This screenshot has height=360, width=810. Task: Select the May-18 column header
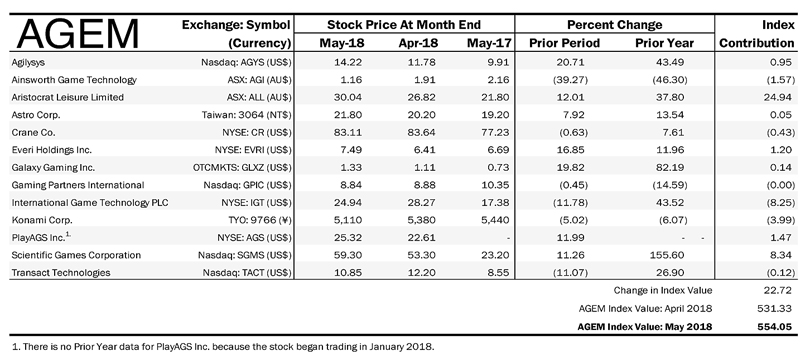341,43
